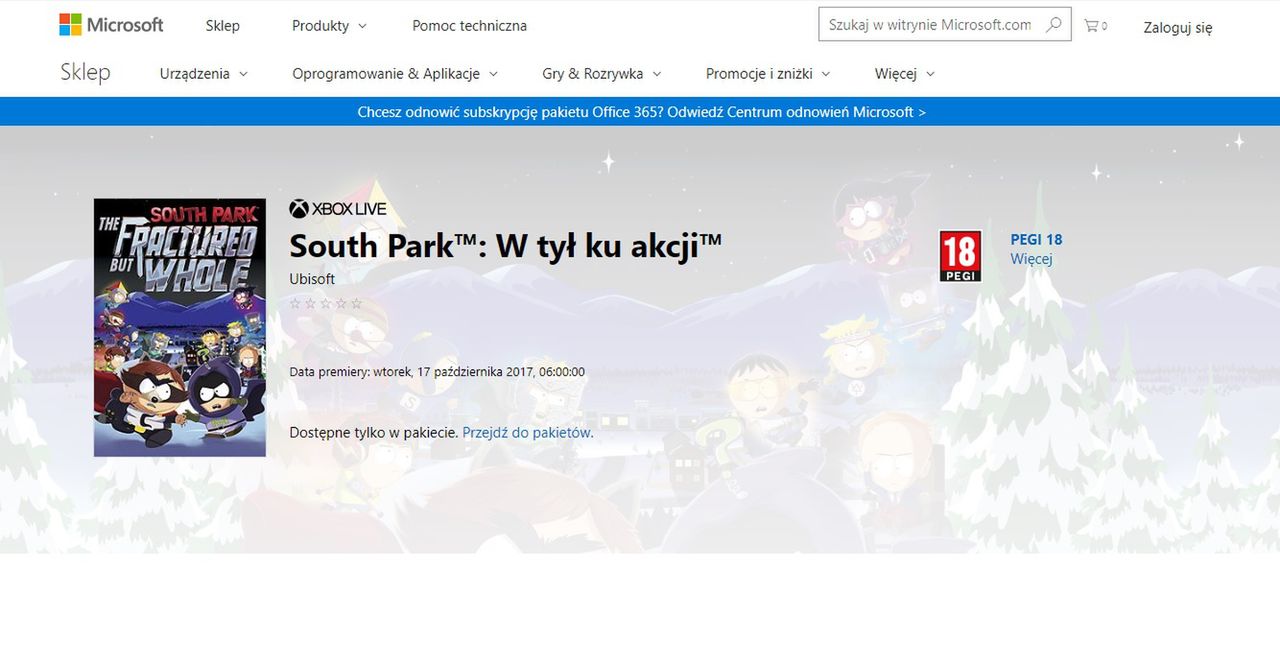This screenshot has height=663, width=1280.
Task: Click the PEGI 18 rating badge
Action: pyautogui.click(x=960, y=256)
